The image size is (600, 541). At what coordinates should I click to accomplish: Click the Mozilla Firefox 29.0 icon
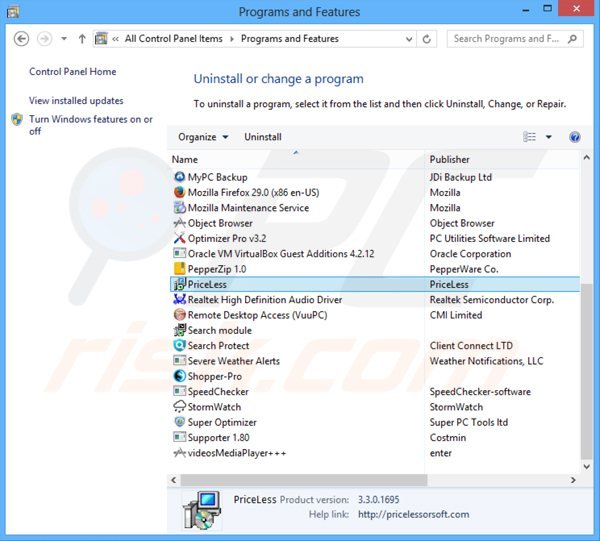[179, 192]
